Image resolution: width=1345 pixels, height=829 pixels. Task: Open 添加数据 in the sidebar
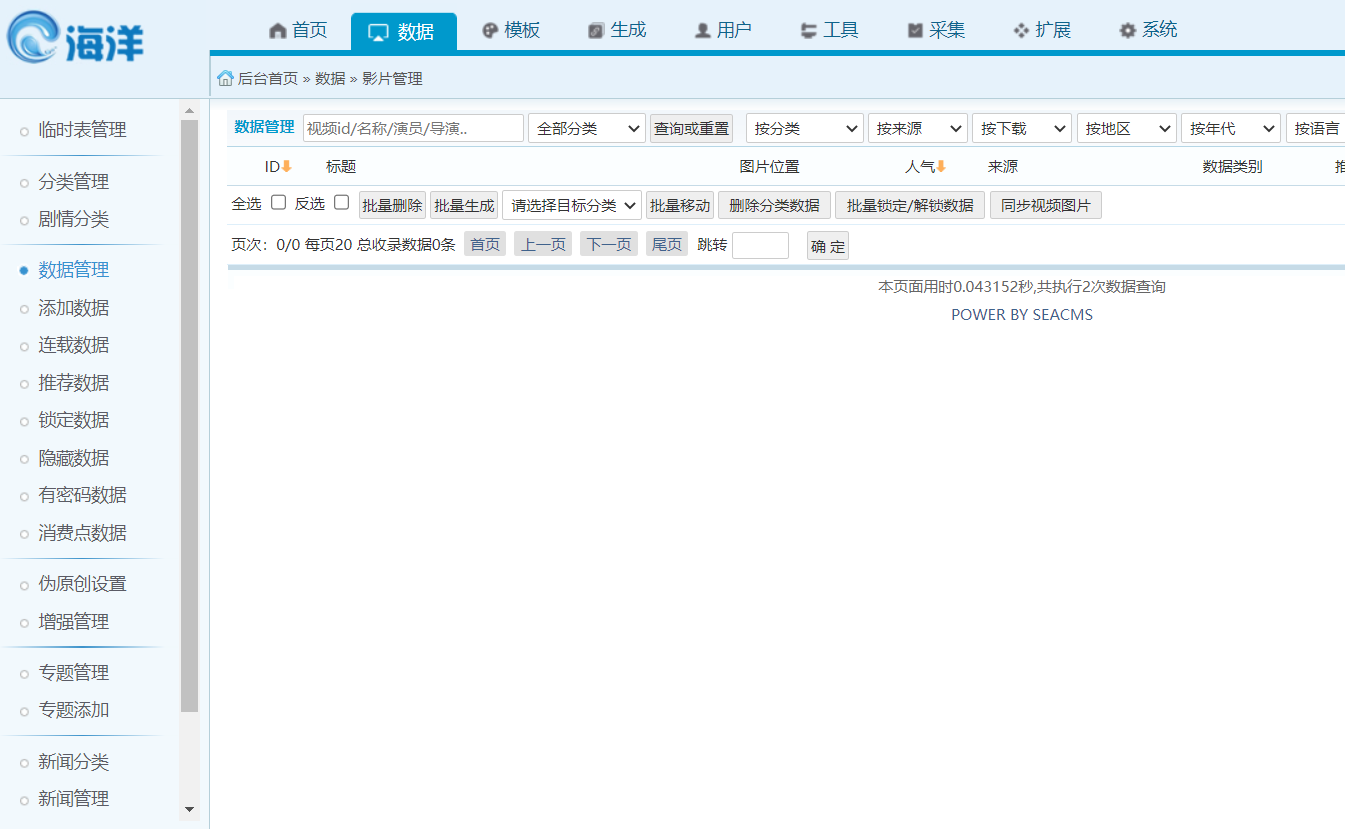(x=73, y=308)
